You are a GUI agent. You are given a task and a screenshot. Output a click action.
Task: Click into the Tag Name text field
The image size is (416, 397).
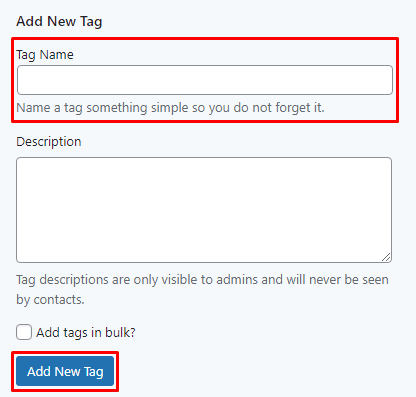point(205,80)
